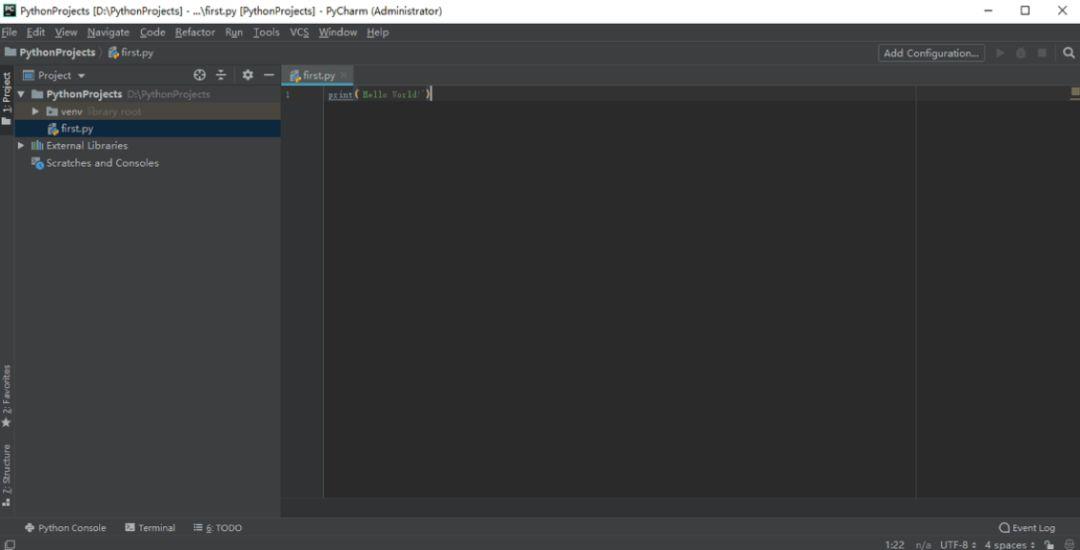This screenshot has width=1080, height=550.
Task: Open the Window menu
Action: click(x=338, y=32)
